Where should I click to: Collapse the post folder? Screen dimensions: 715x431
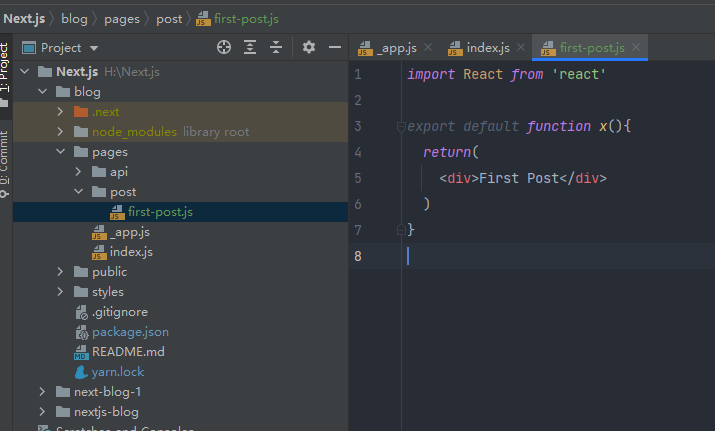coord(78,192)
